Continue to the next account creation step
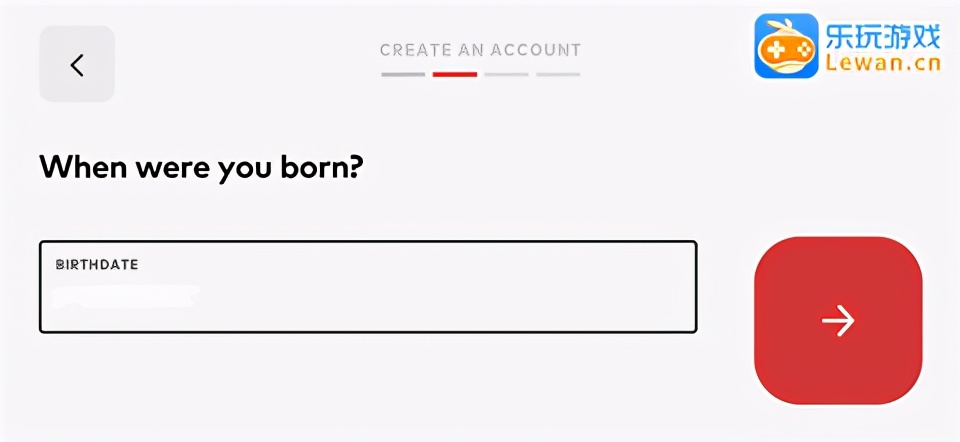 click(x=837, y=320)
